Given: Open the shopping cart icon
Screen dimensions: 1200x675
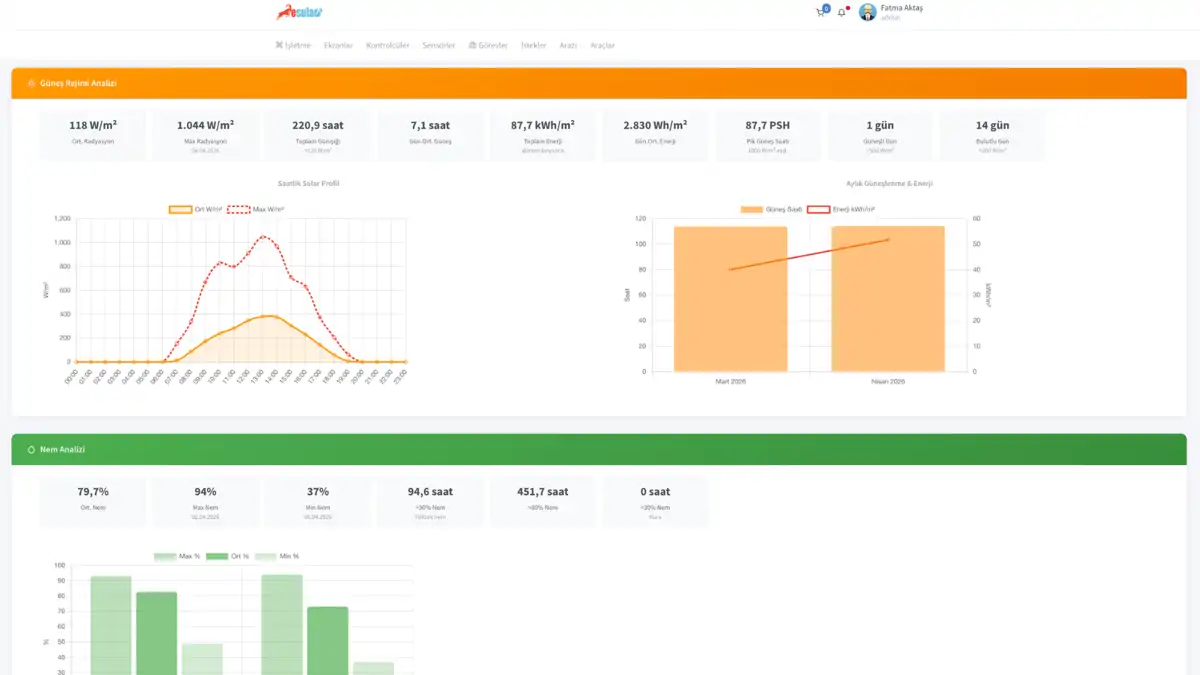Looking at the screenshot, I should tap(821, 13).
